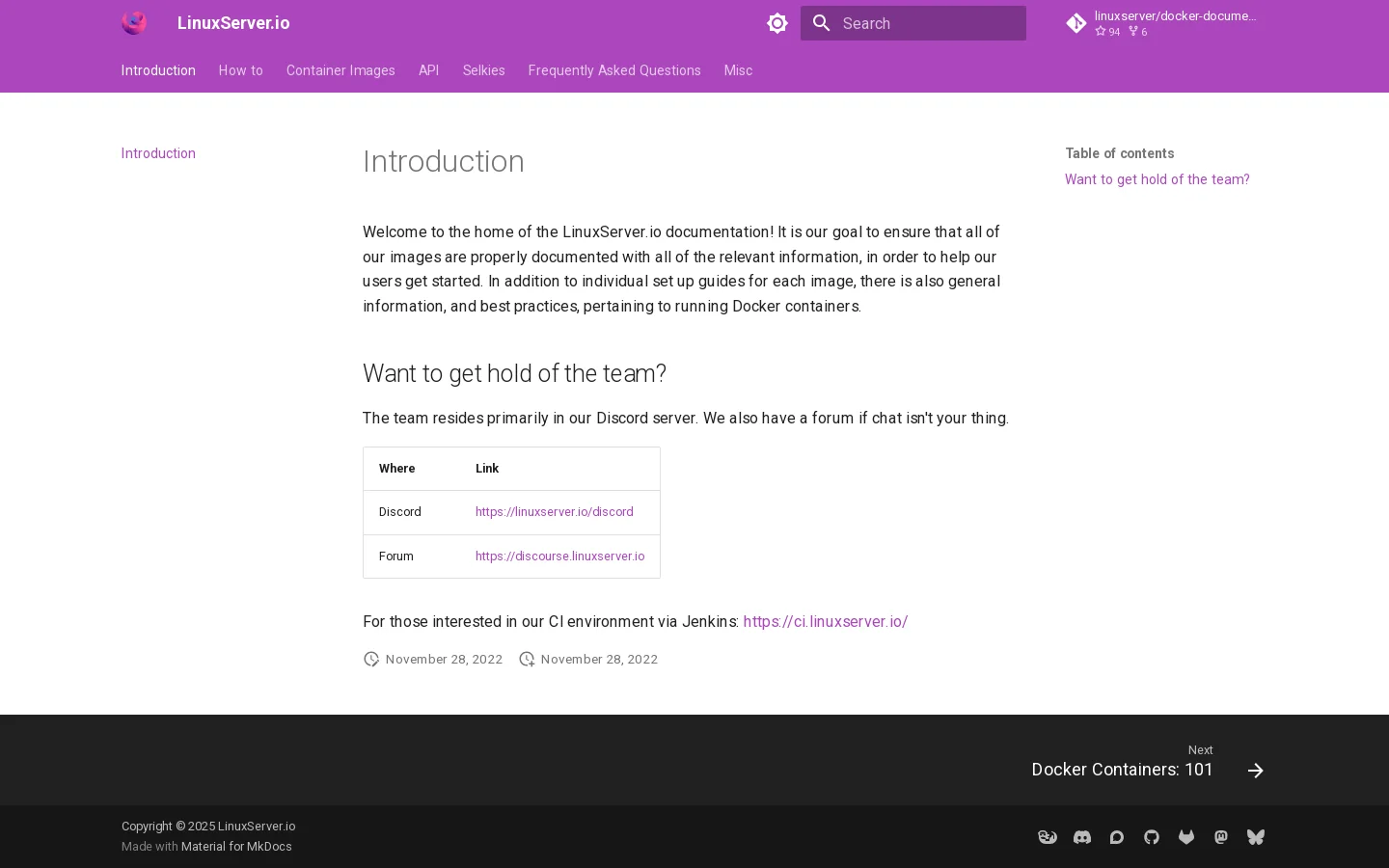Switch to the Misc tab
The image size is (1389, 868).
click(x=738, y=70)
